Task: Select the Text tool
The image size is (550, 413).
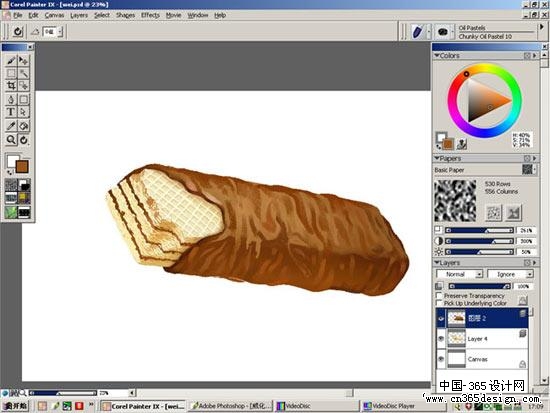Action: [11, 112]
